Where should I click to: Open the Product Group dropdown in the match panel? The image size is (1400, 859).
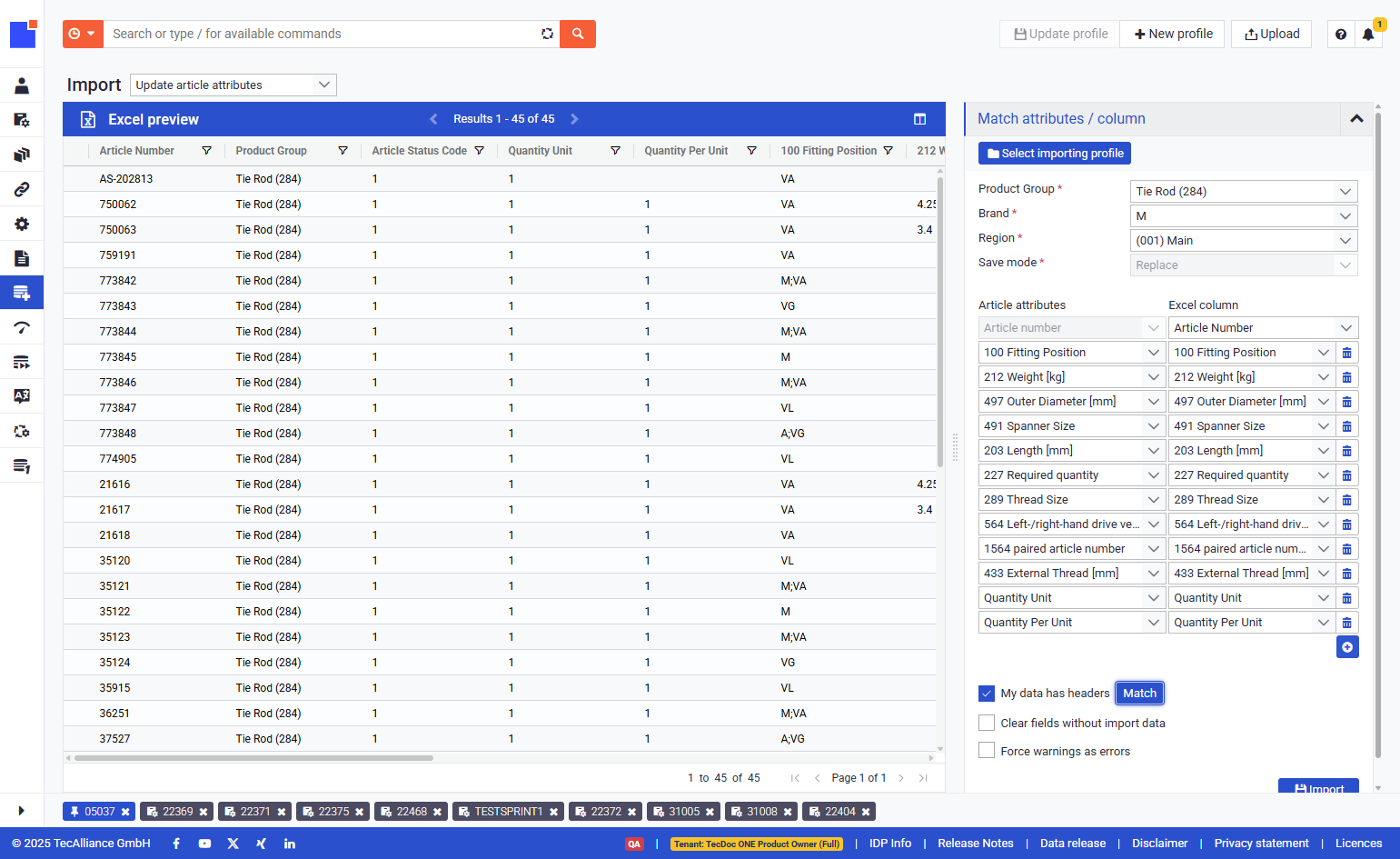[1245, 192]
